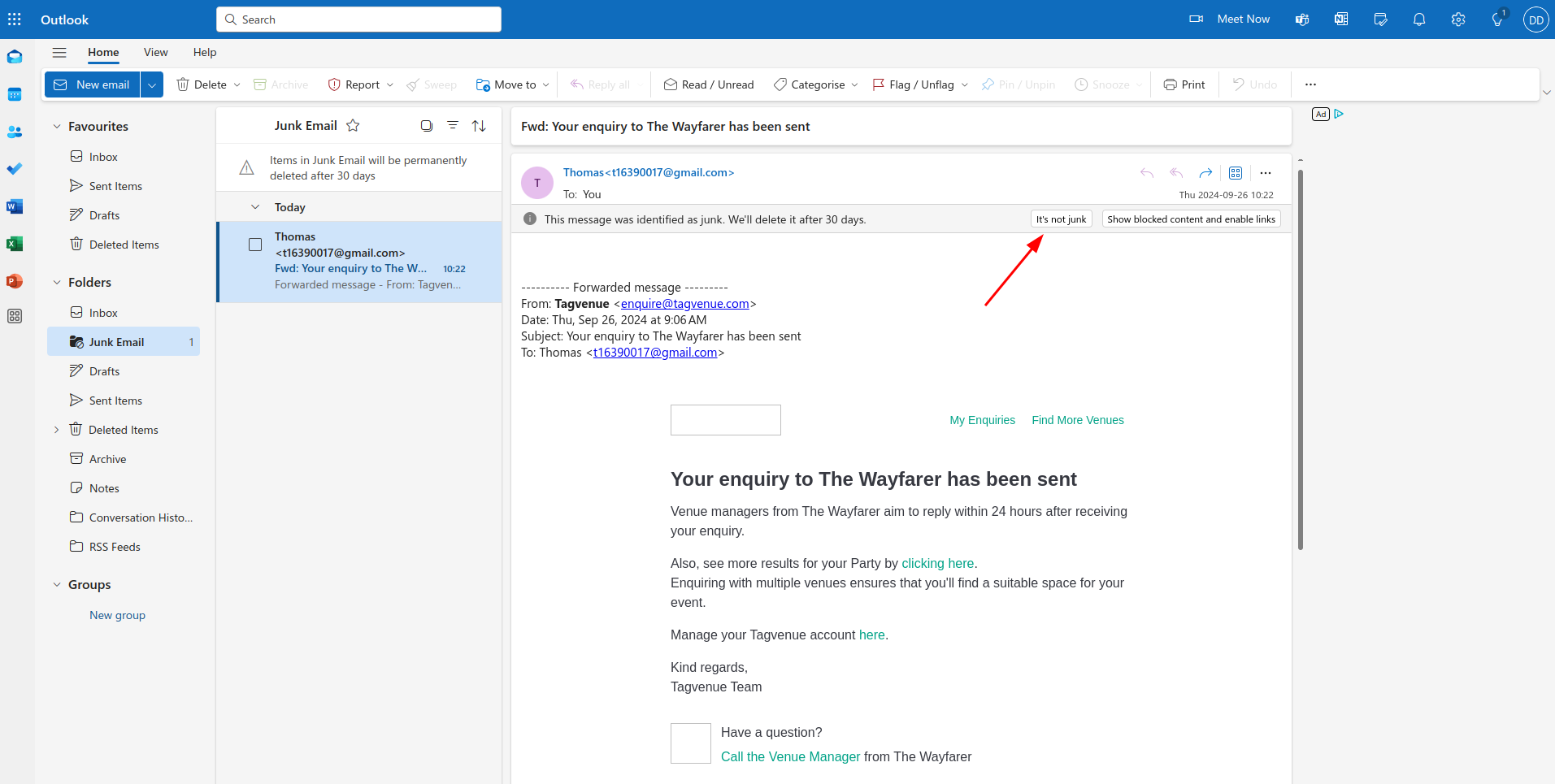The image size is (1555, 784).
Task: Tick checkbox for Thomas message
Action: tap(255, 245)
